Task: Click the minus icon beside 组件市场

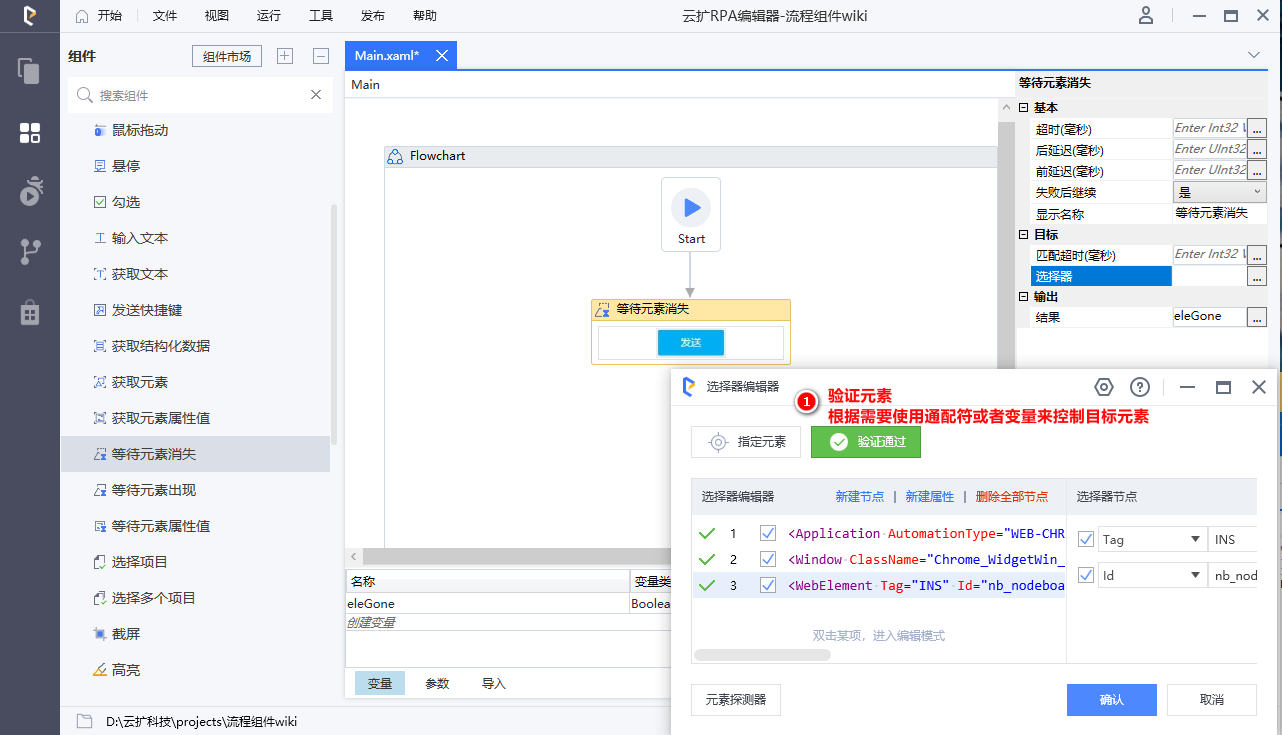Action: point(321,56)
